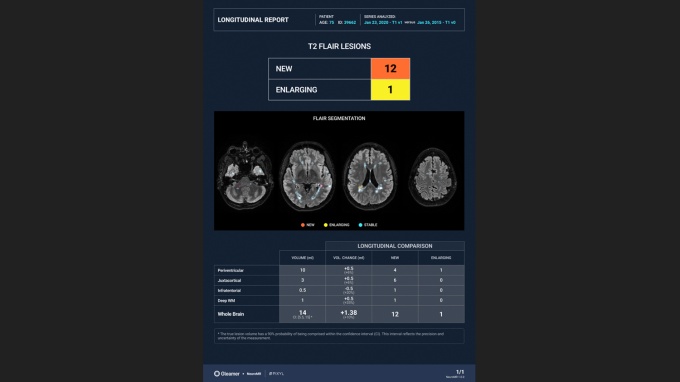Viewport: 680px width, 382px height.
Task: Click the NEW column header in table
Action: click(395, 258)
